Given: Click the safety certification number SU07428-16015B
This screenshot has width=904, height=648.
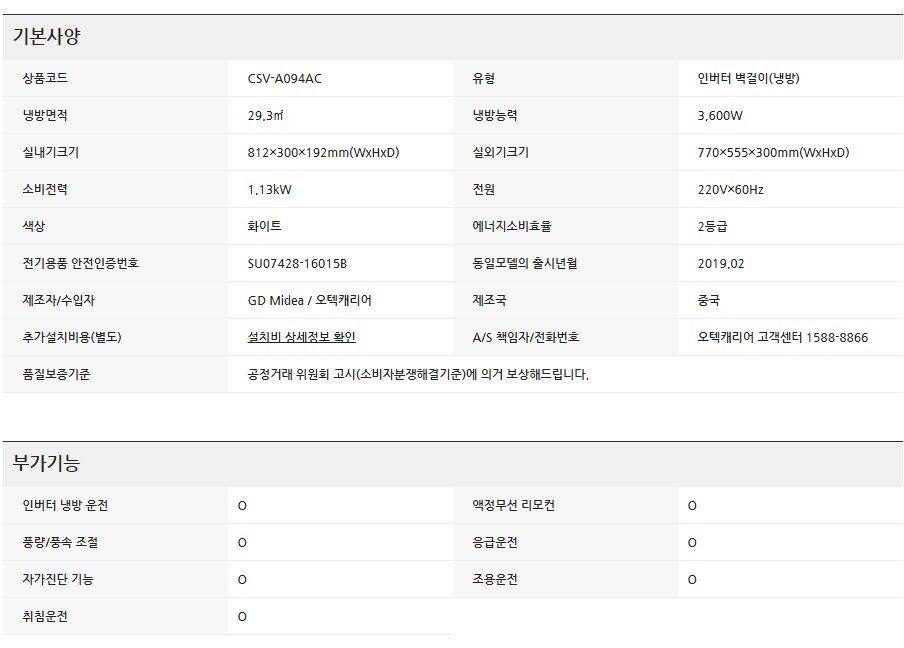Looking at the screenshot, I should coord(296,264).
